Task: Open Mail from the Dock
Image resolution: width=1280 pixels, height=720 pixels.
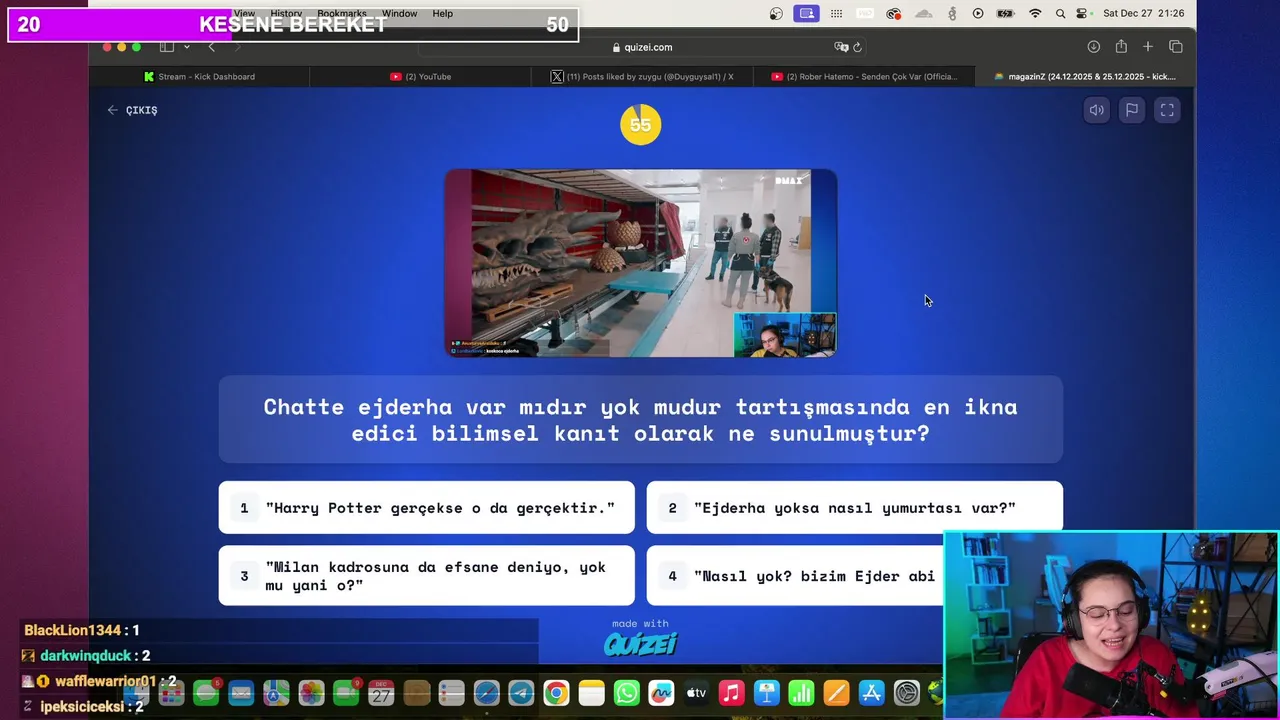Action: 241,693
